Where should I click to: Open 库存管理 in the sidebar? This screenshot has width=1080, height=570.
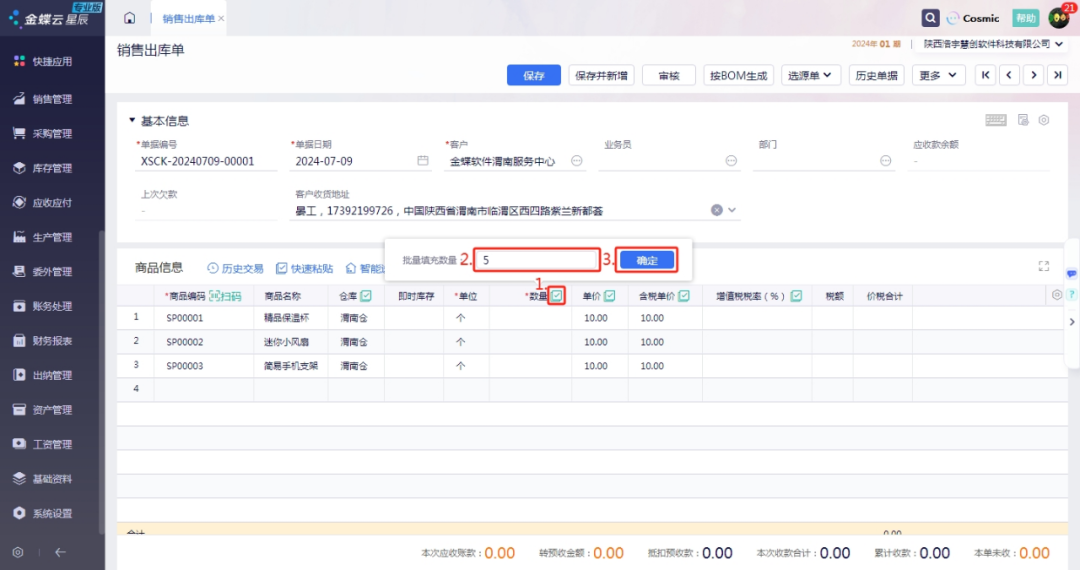pyautogui.click(x=52, y=168)
